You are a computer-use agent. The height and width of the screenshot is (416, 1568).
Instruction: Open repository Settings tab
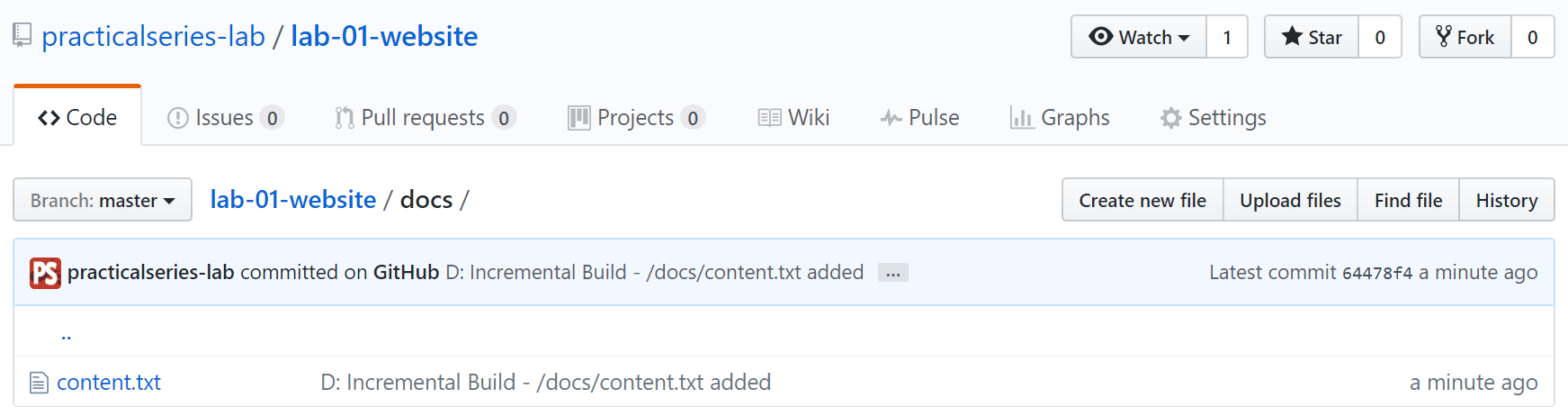pos(1214,118)
